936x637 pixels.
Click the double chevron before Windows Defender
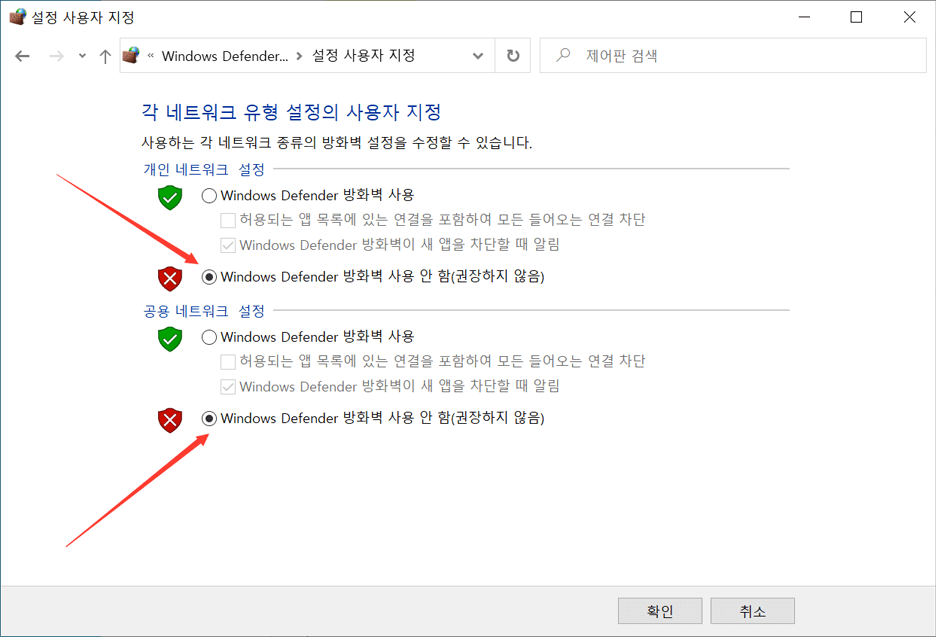150,56
